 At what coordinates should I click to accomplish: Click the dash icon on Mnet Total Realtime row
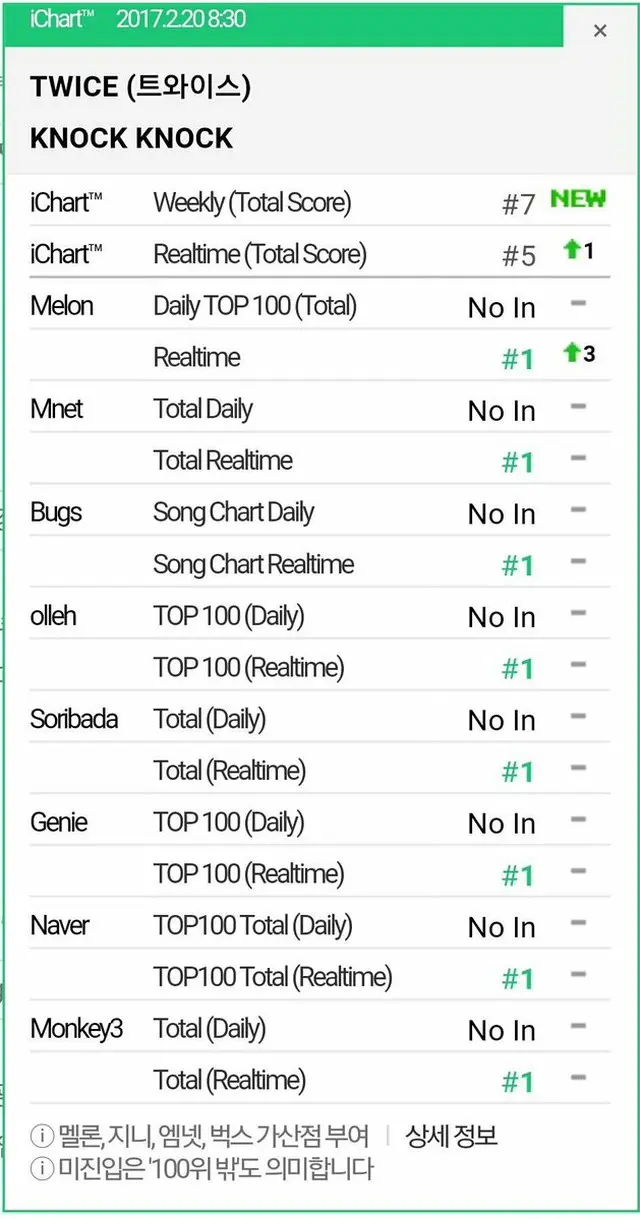(578, 458)
